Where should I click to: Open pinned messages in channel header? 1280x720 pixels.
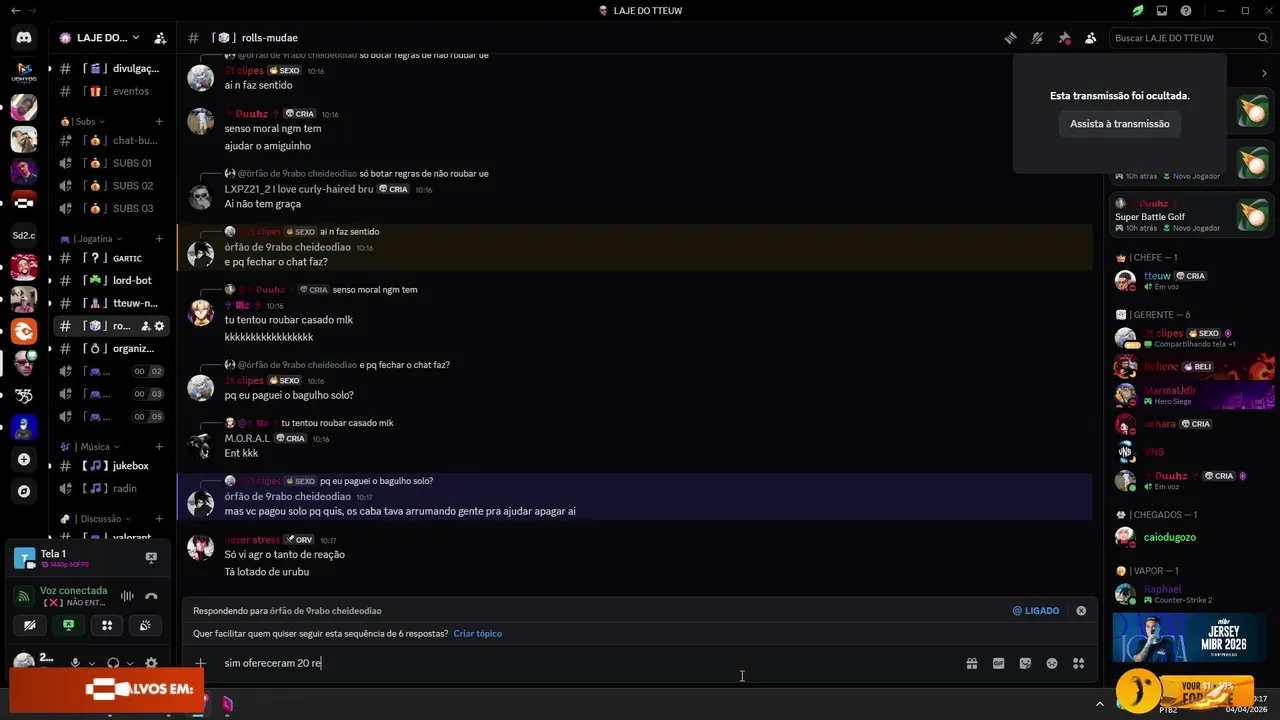tap(1064, 38)
